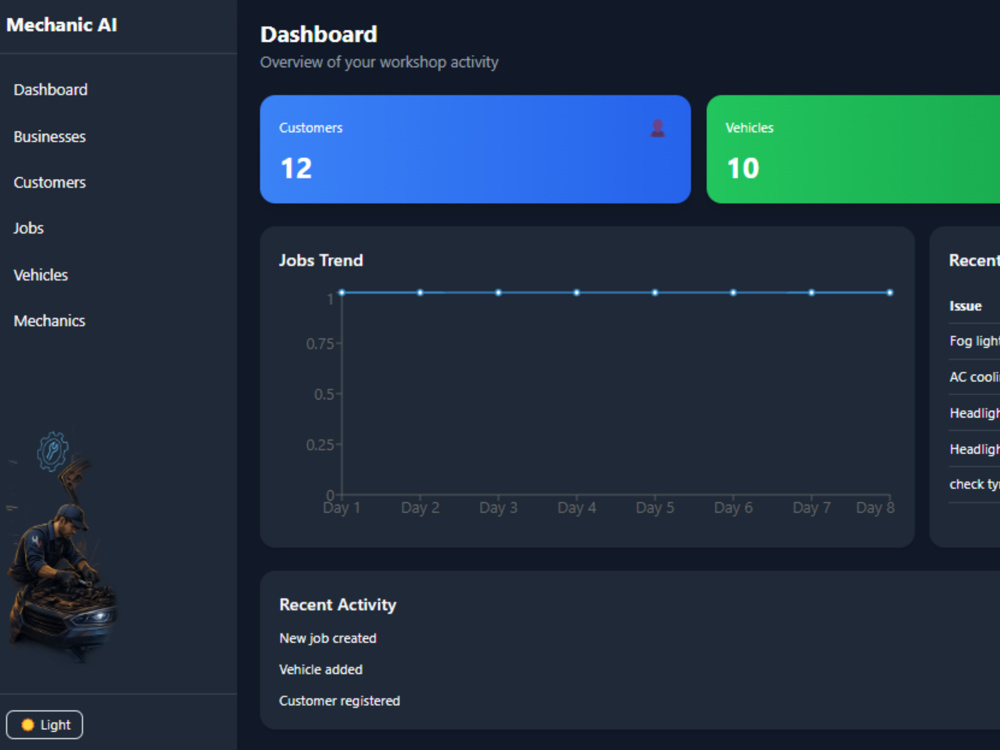1000x750 pixels.
Task: Click the Dashboard page heading
Action: click(x=319, y=34)
